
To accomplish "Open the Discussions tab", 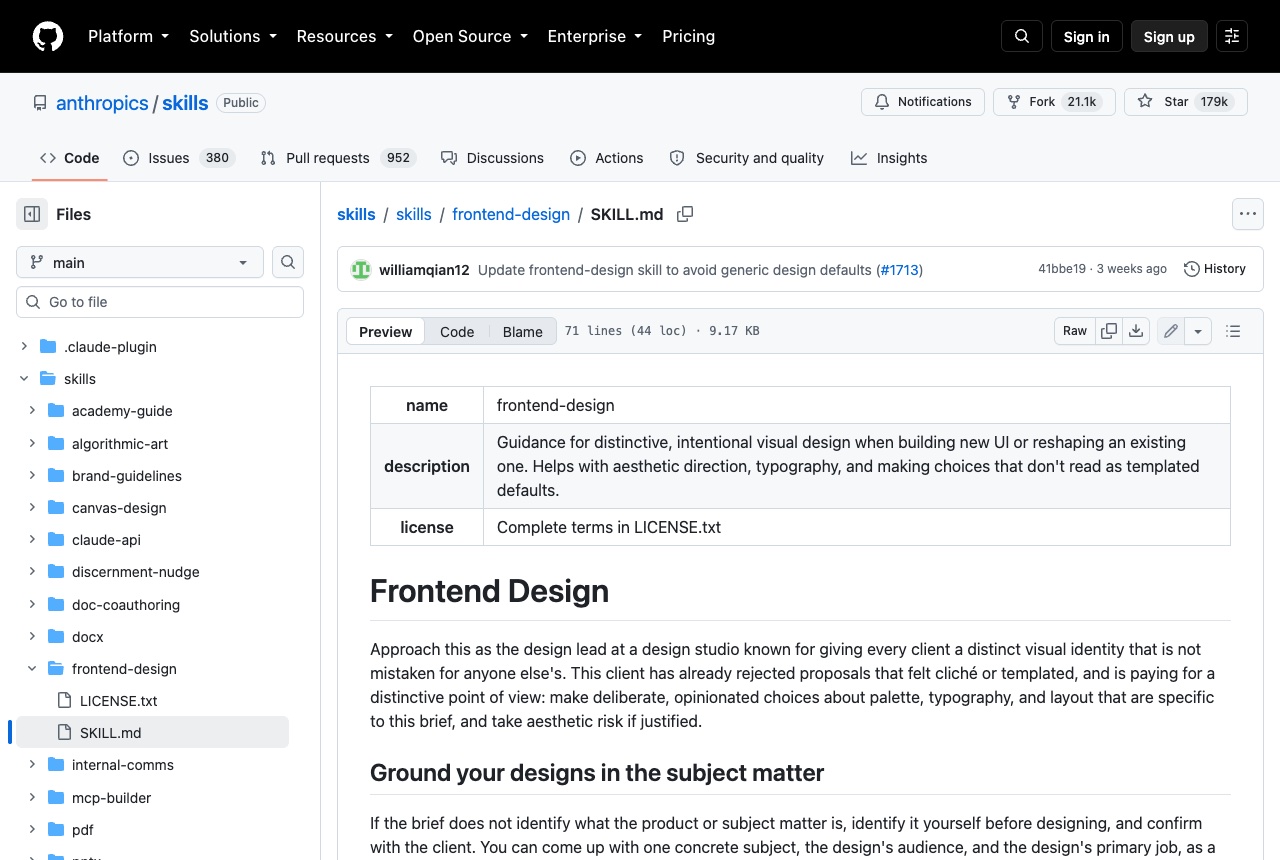I will click(x=492, y=158).
